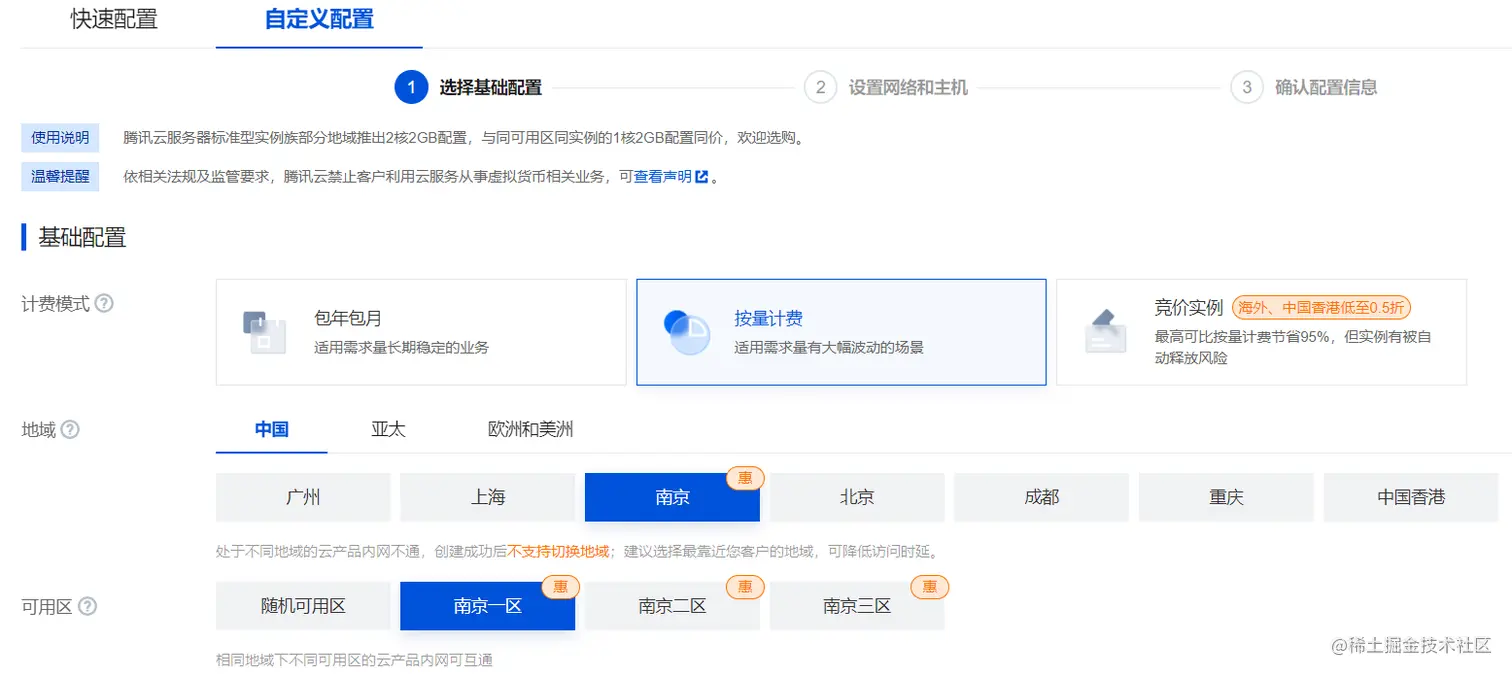Select 随机可用区 availability zone
The height and width of the screenshot is (676, 1512).
click(303, 606)
